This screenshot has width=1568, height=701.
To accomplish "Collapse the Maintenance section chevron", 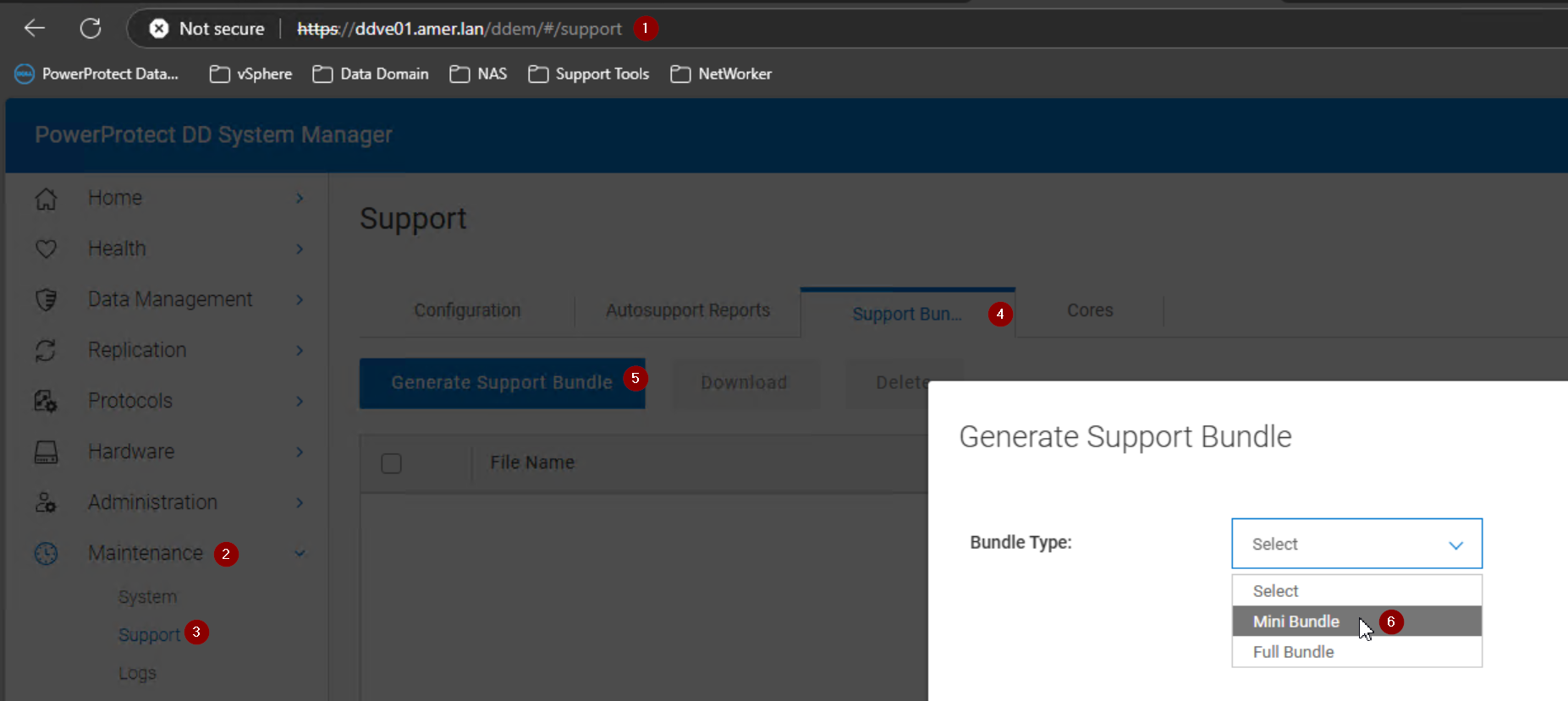I will coord(300,553).
